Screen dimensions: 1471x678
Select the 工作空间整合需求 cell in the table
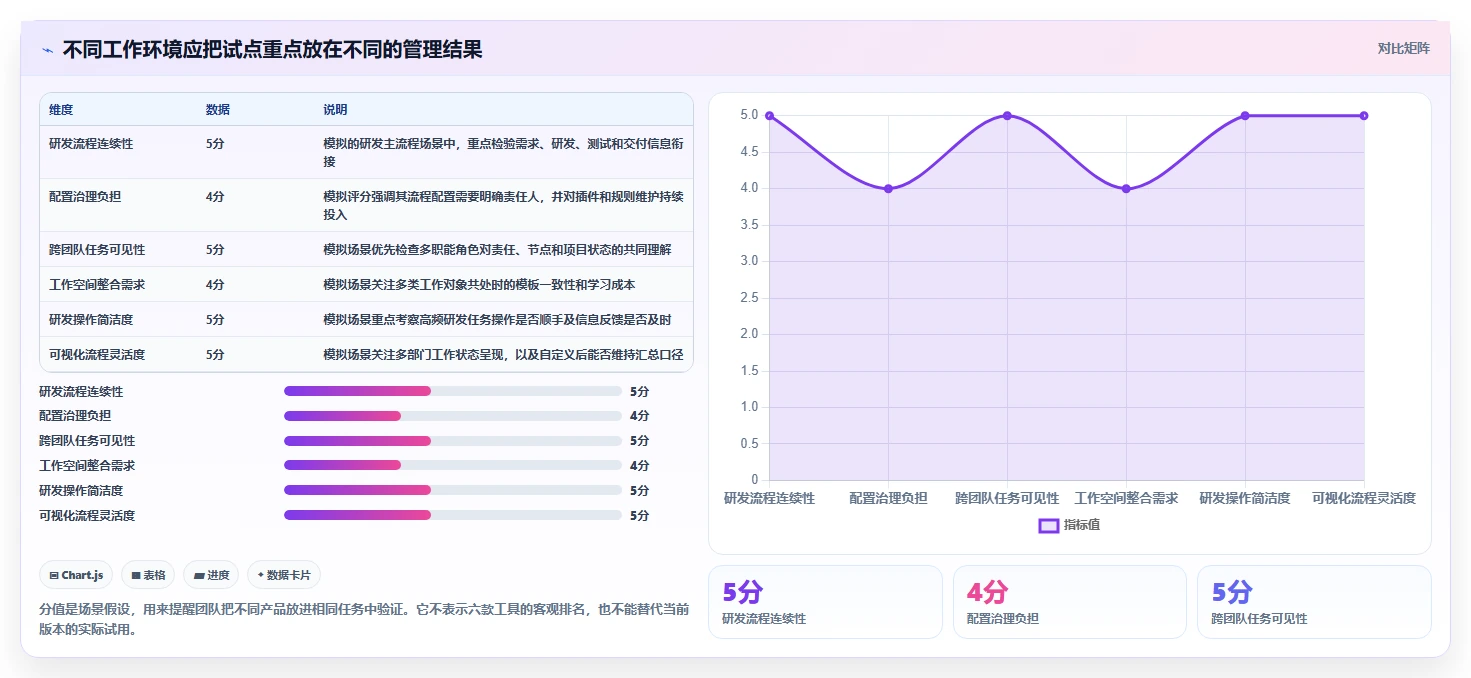pyautogui.click(x=97, y=285)
